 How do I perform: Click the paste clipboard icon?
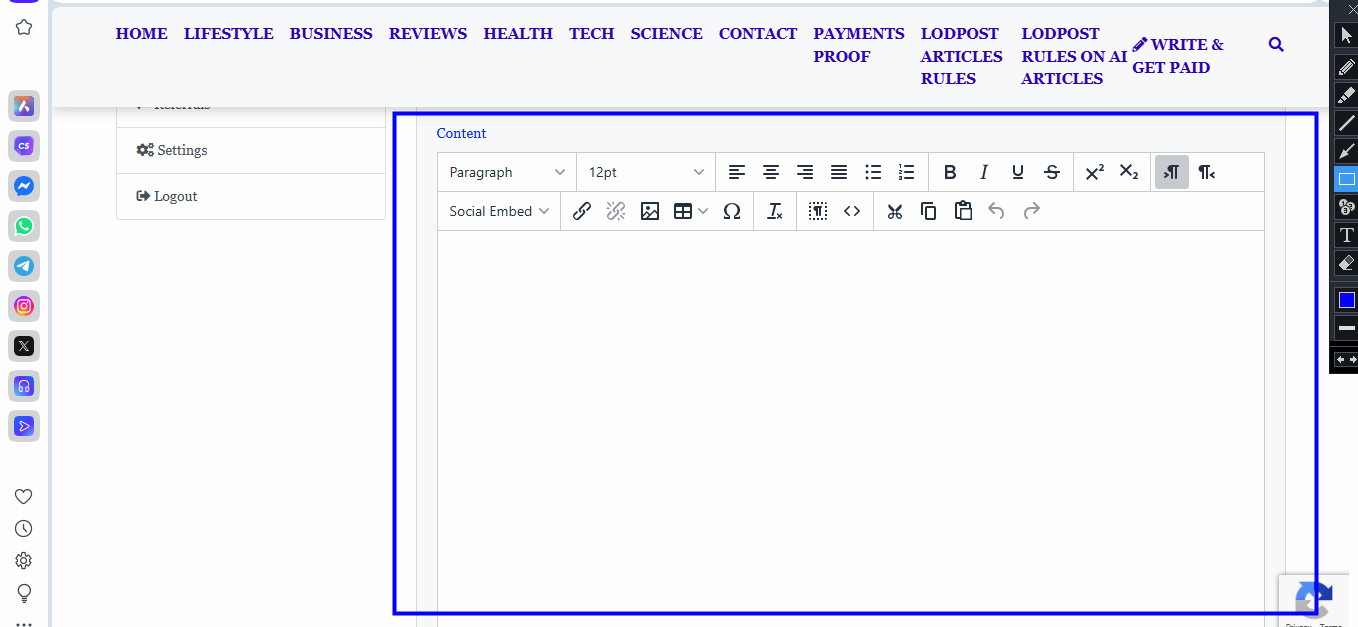[963, 211]
